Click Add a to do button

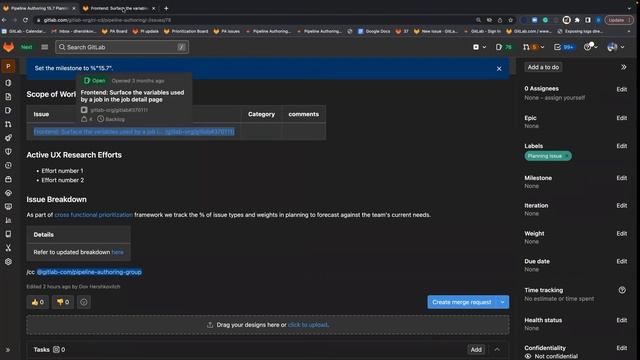(x=543, y=67)
